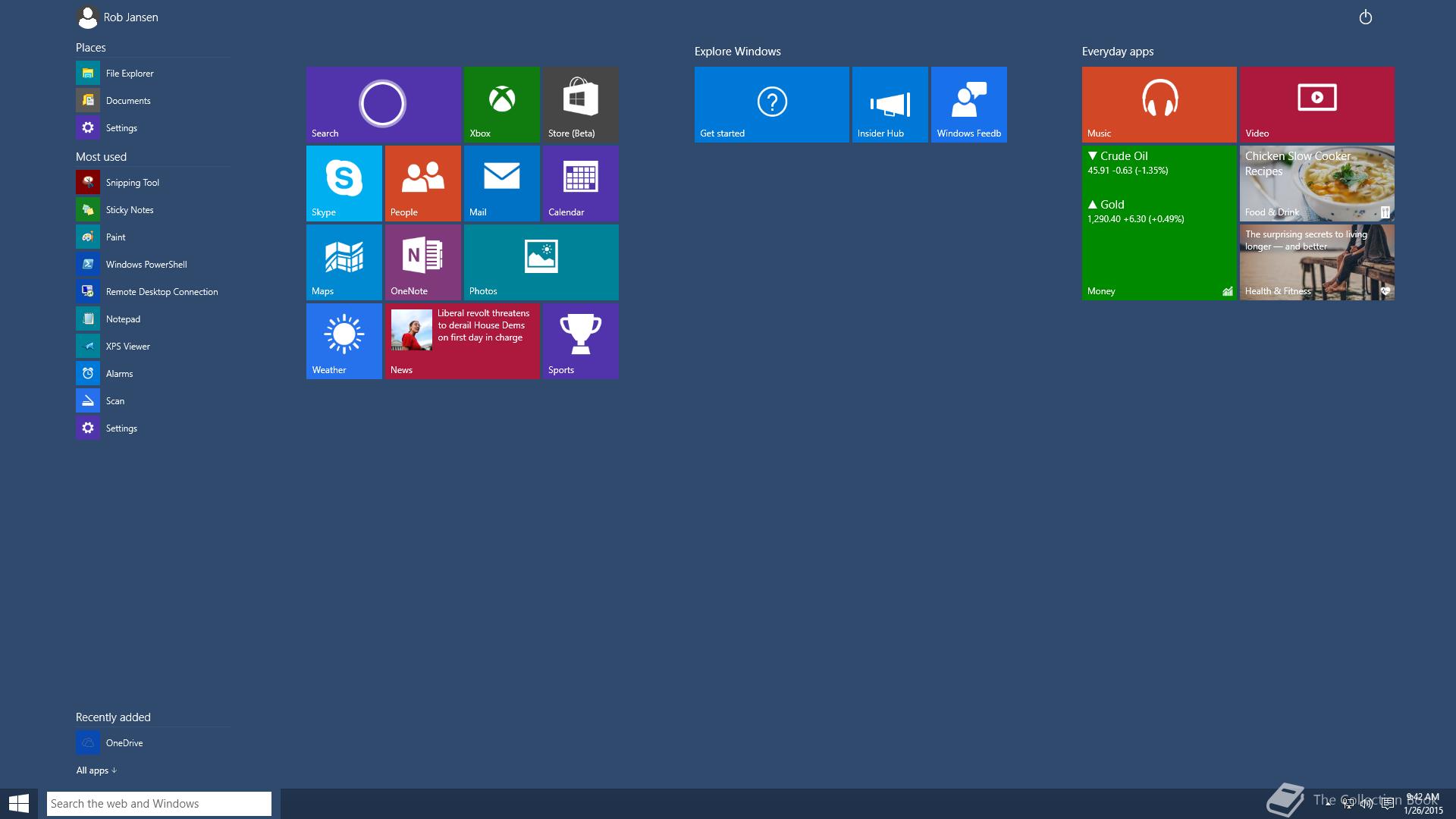This screenshot has width=1456, height=819.
Task: Expand the All apps list
Action: (x=96, y=770)
